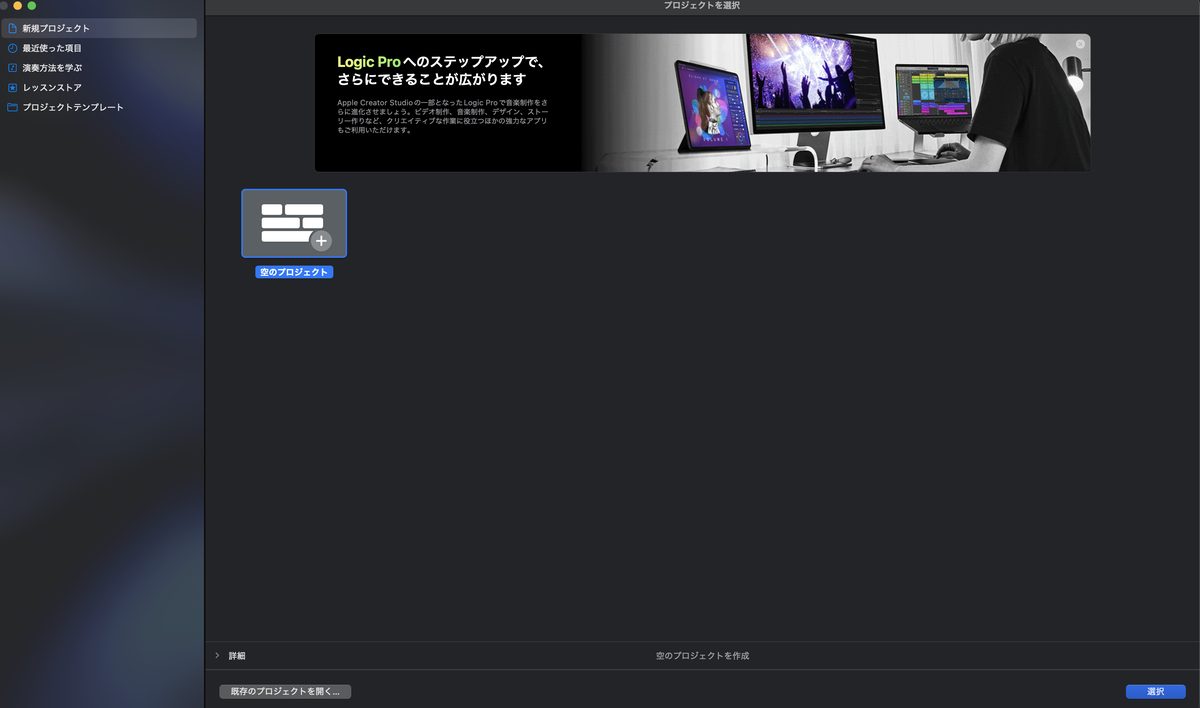Screen dimensions: 1200x708
Task: Open プロジェクトテンプレート in the sidebar
Action: pos(99,107)
